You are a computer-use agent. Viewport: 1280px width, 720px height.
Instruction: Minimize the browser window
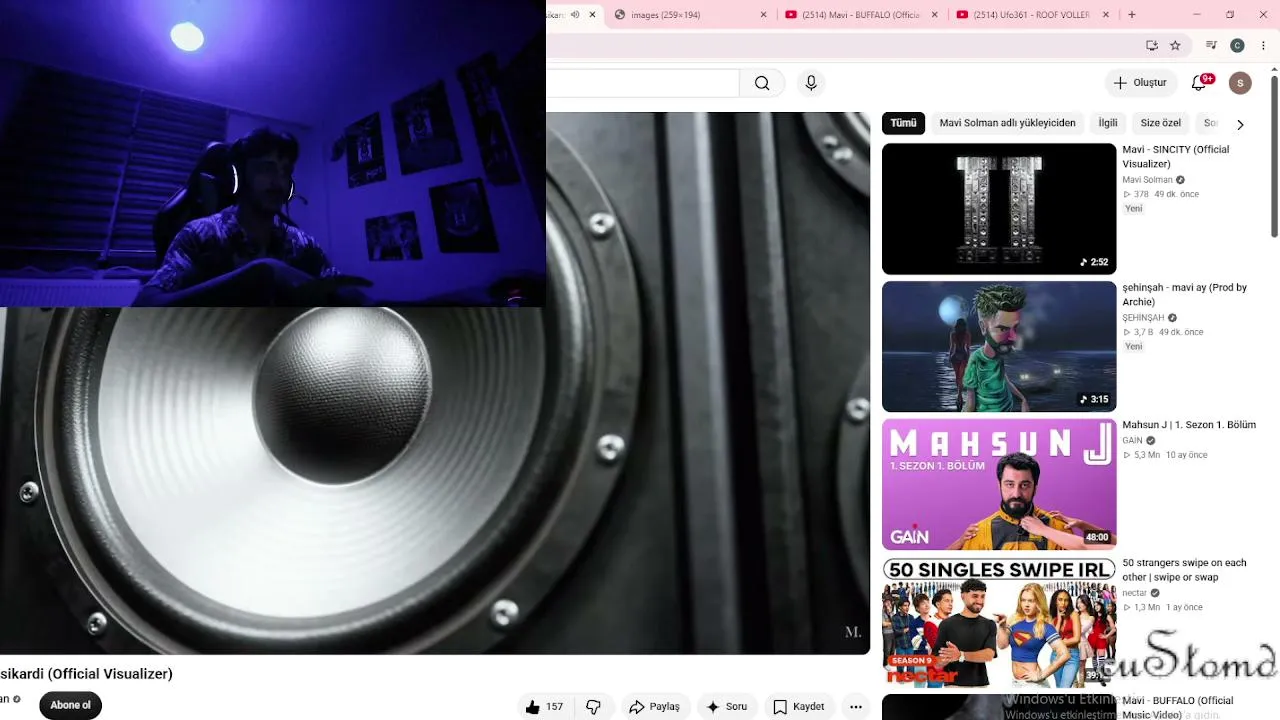[1198, 14]
